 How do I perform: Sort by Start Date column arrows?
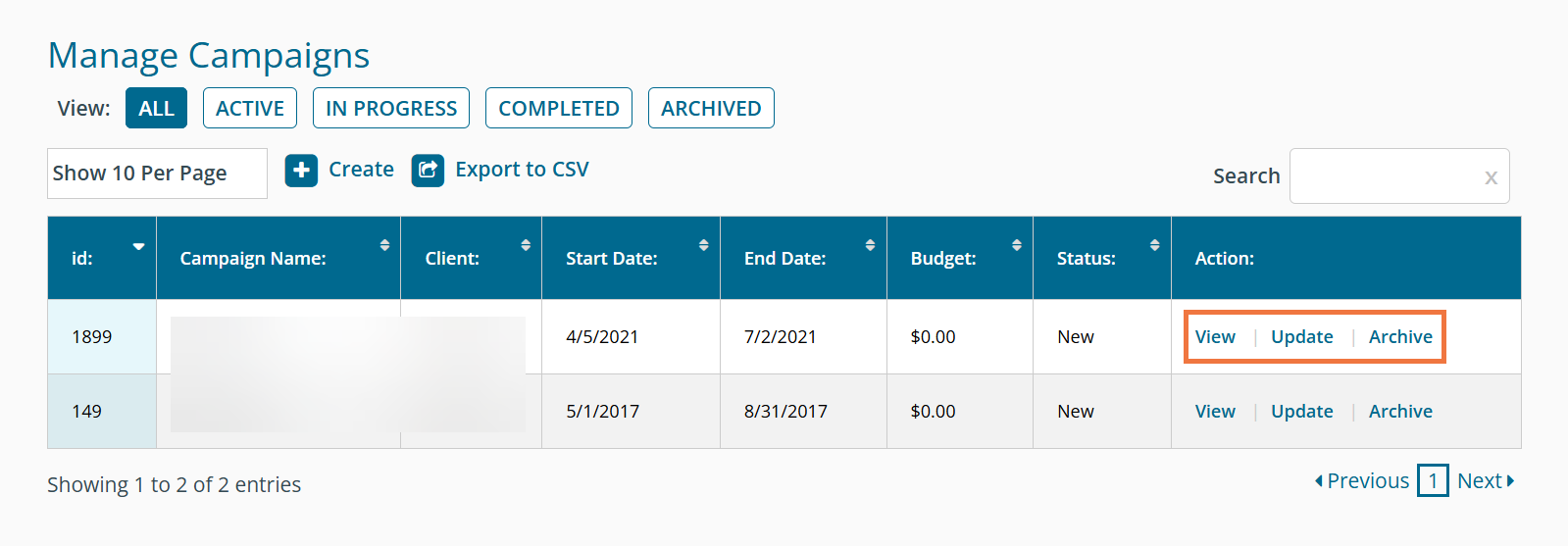pos(703,245)
